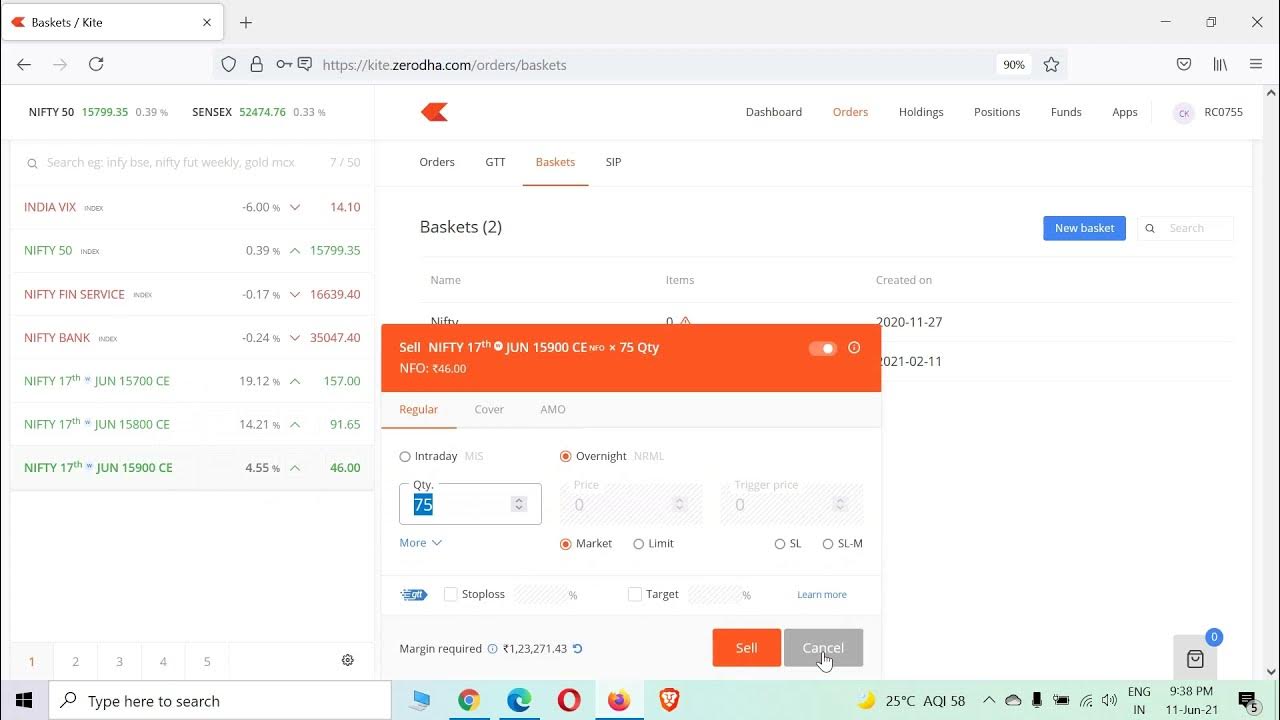The image size is (1280, 720).
Task: Open Holdings page
Action: [921, 112]
